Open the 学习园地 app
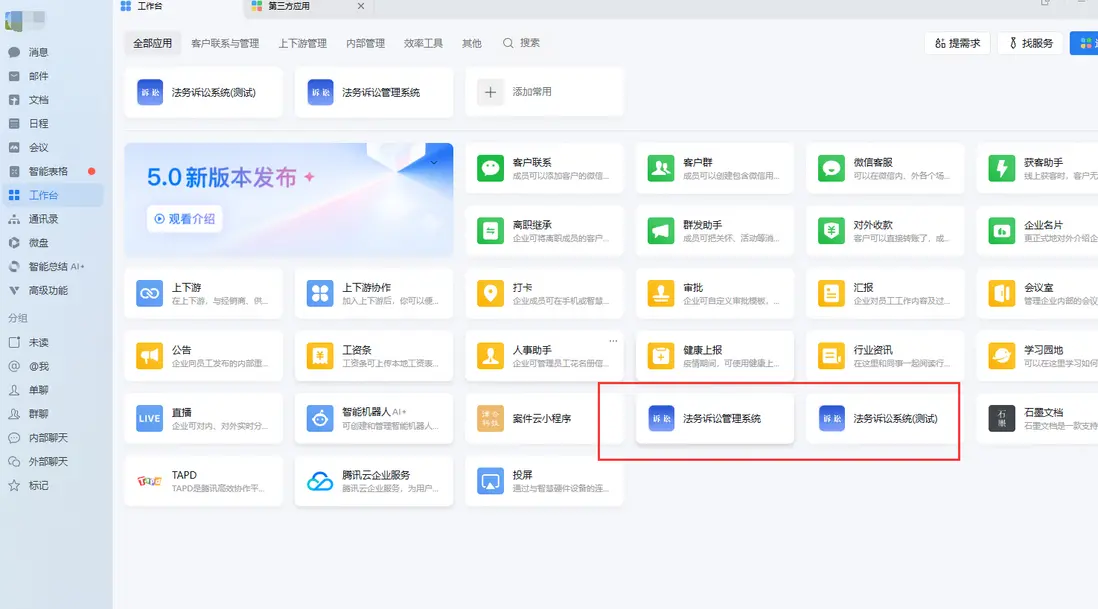This screenshot has height=609, width=1098. [1037, 356]
